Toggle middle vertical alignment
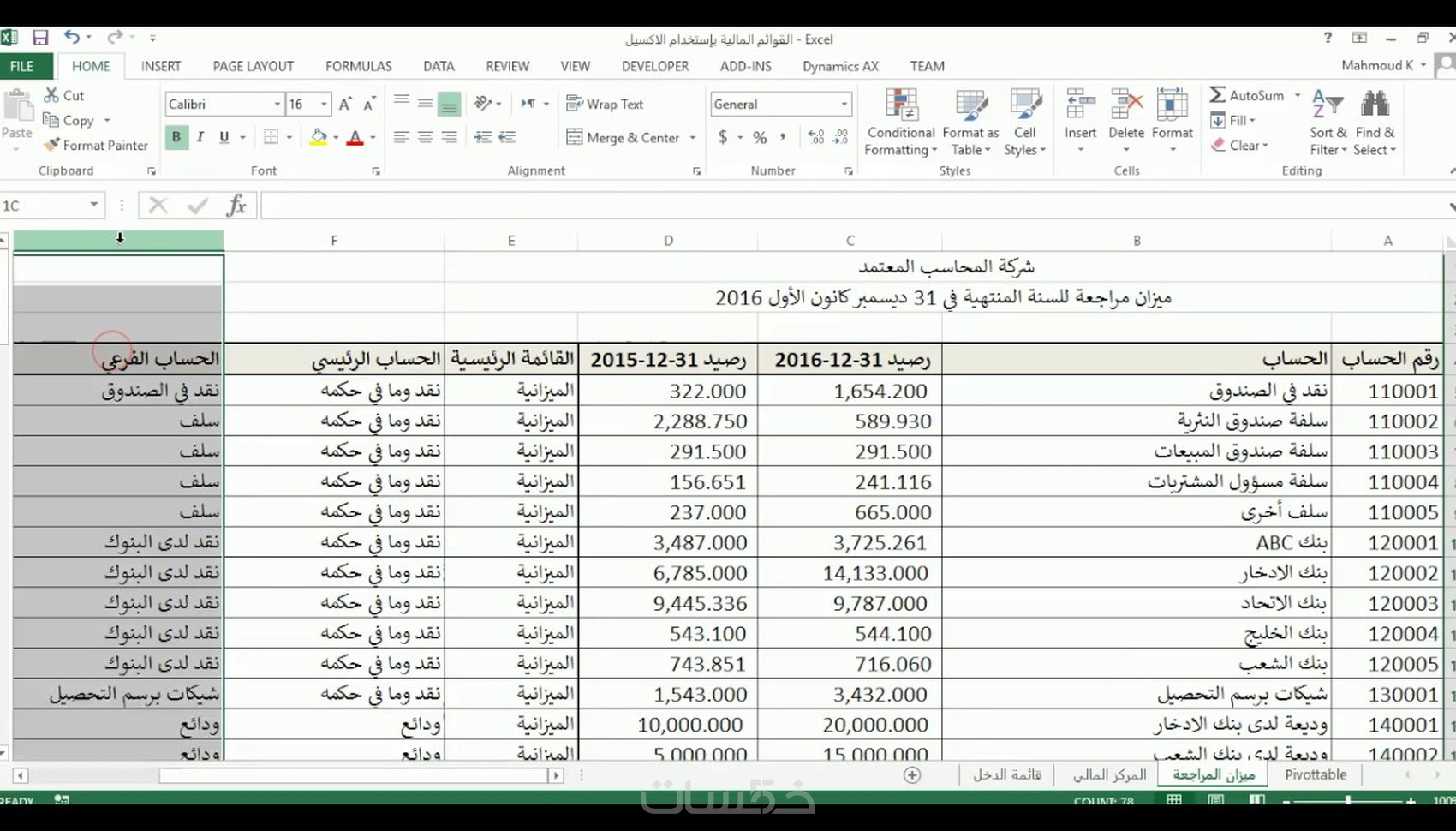 click(x=425, y=103)
